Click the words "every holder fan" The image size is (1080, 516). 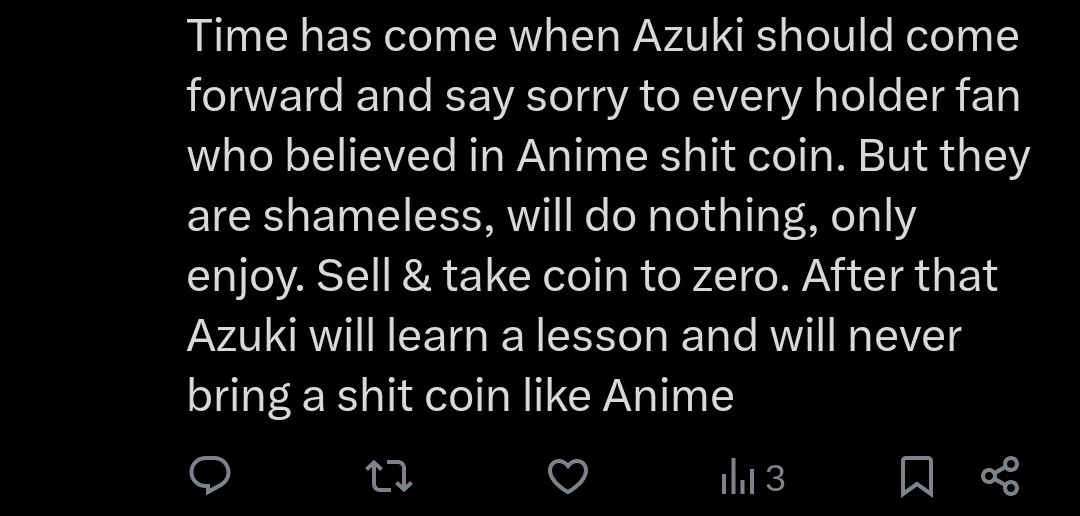click(x=855, y=96)
